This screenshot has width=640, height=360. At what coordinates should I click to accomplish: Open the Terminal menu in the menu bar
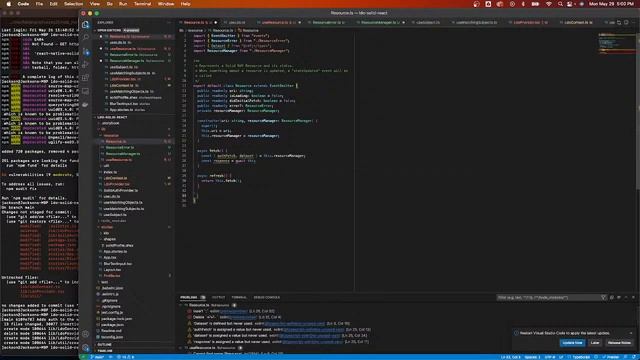pyautogui.click(x=142, y=4)
